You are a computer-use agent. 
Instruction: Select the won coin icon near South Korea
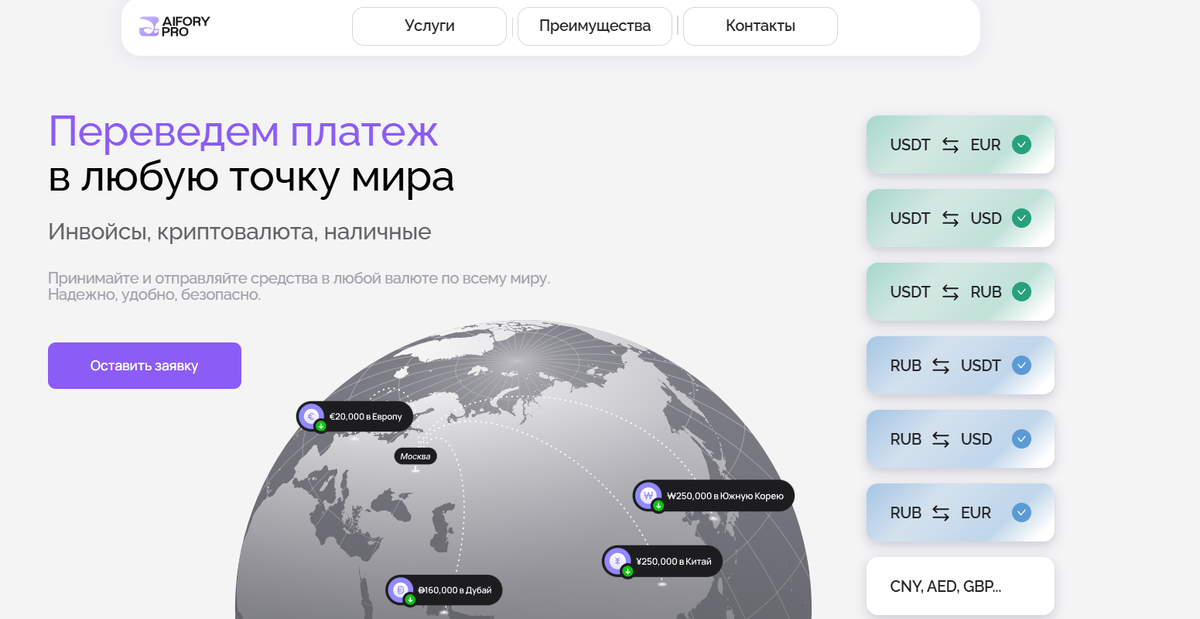tap(648, 495)
